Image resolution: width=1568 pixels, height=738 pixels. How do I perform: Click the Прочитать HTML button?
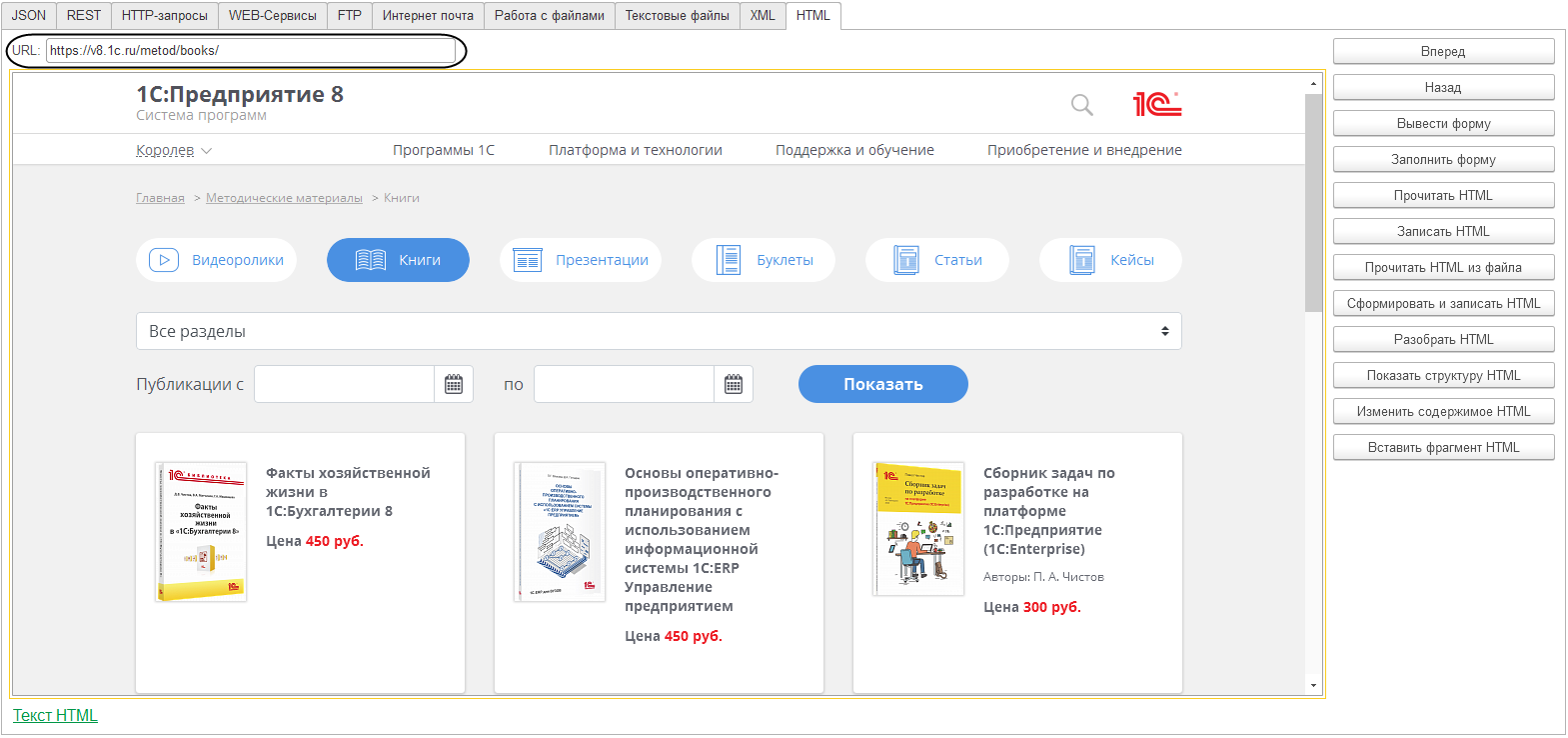(1443, 195)
